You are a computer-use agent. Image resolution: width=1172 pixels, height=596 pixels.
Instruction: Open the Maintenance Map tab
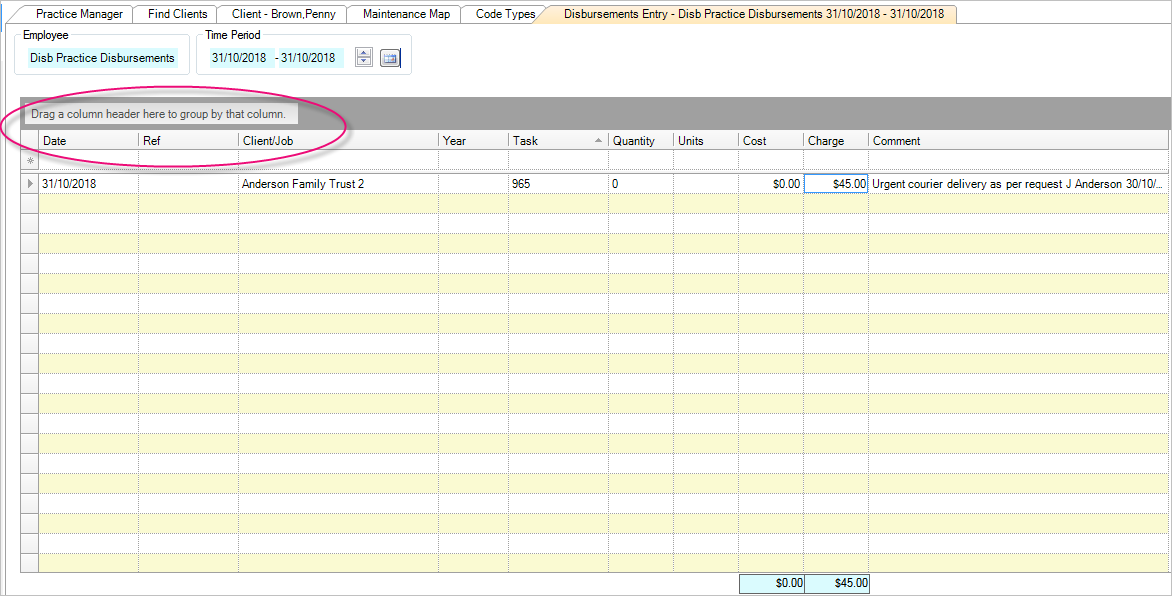click(x=405, y=14)
